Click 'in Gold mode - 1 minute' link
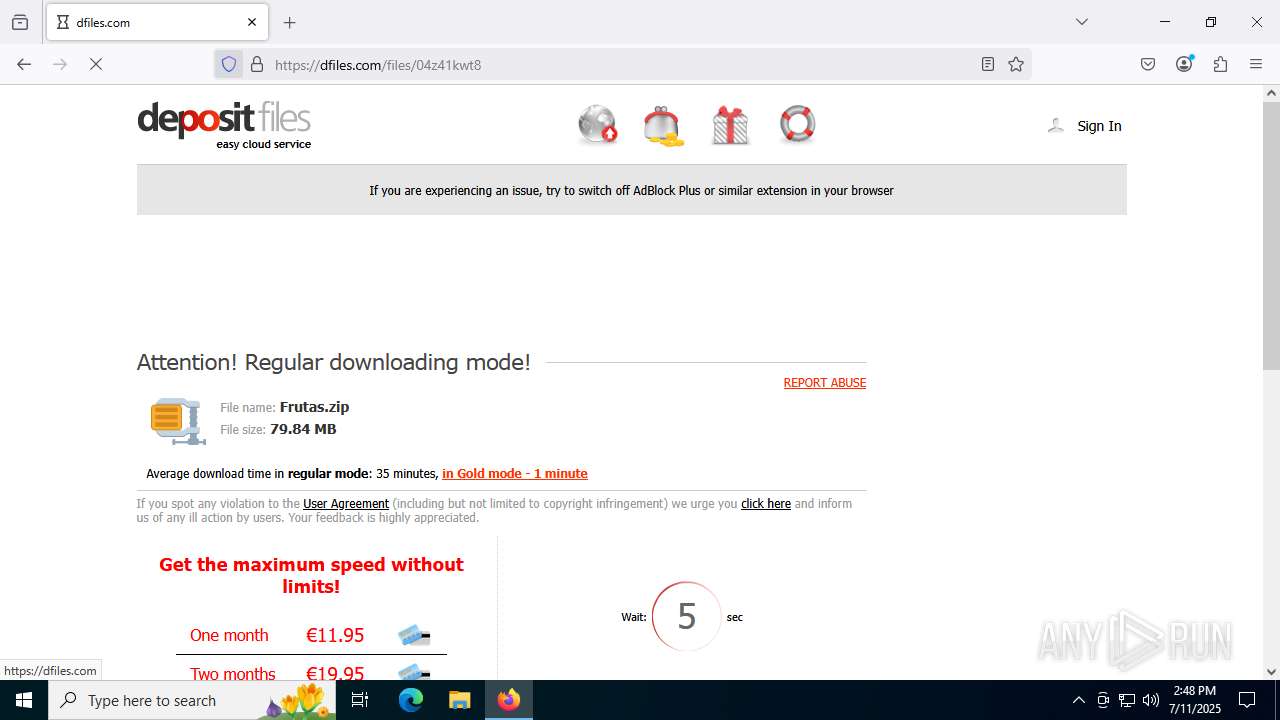This screenshot has height=720, width=1280. click(515, 474)
